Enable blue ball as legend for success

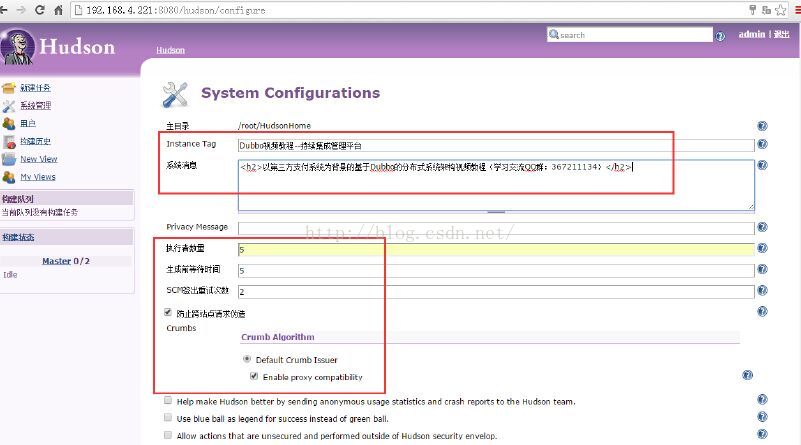point(168,417)
